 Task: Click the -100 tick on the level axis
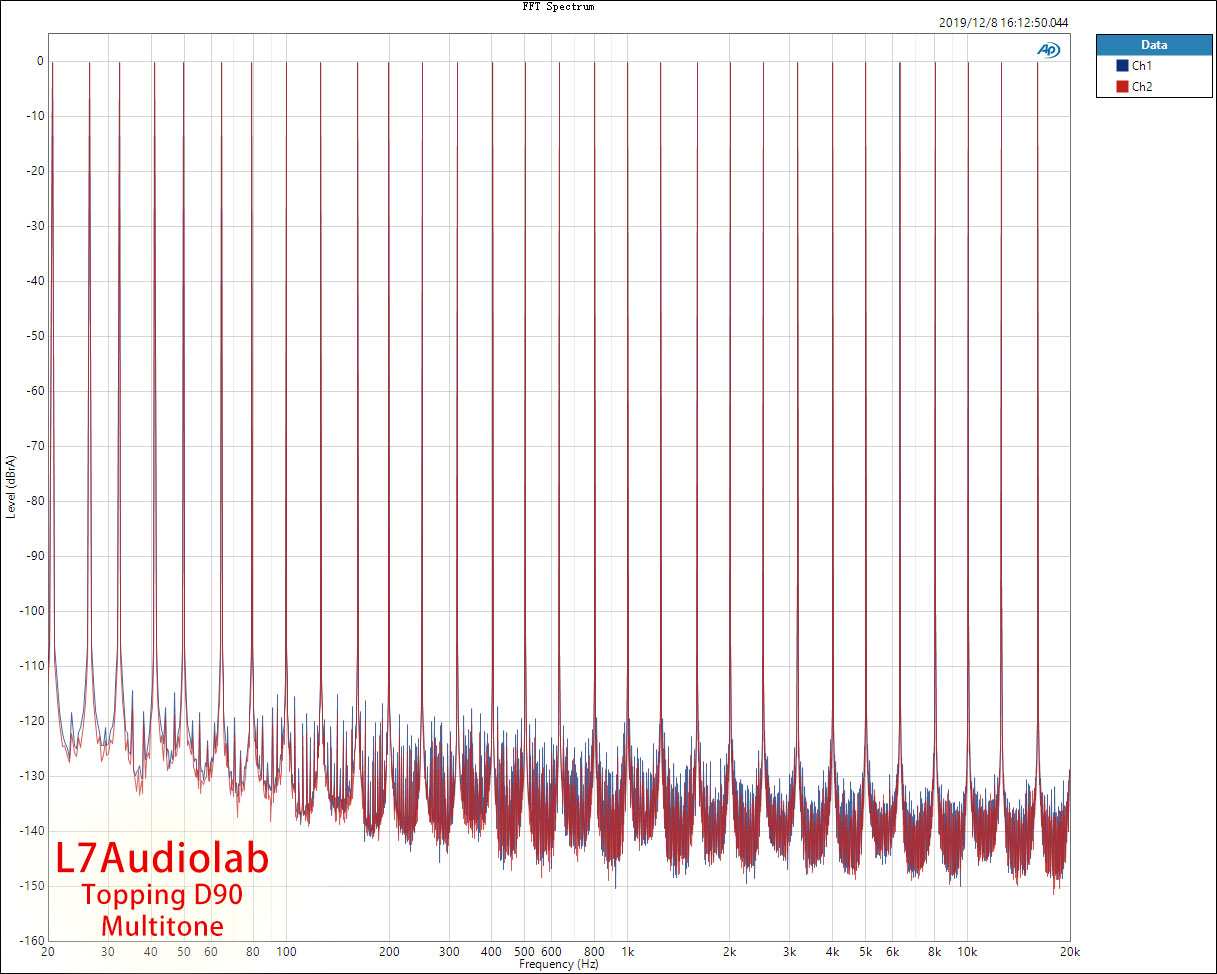pyautogui.click(x=32, y=611)
